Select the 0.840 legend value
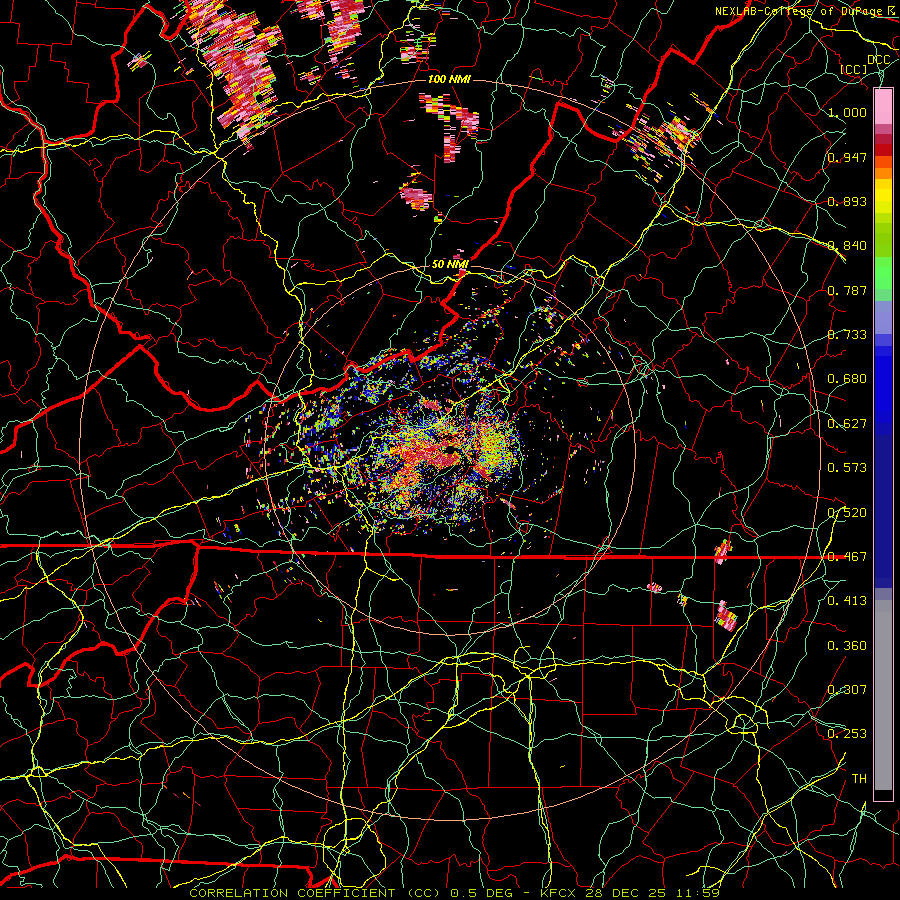This screenshot has height=900, width=900. [847, 246]
